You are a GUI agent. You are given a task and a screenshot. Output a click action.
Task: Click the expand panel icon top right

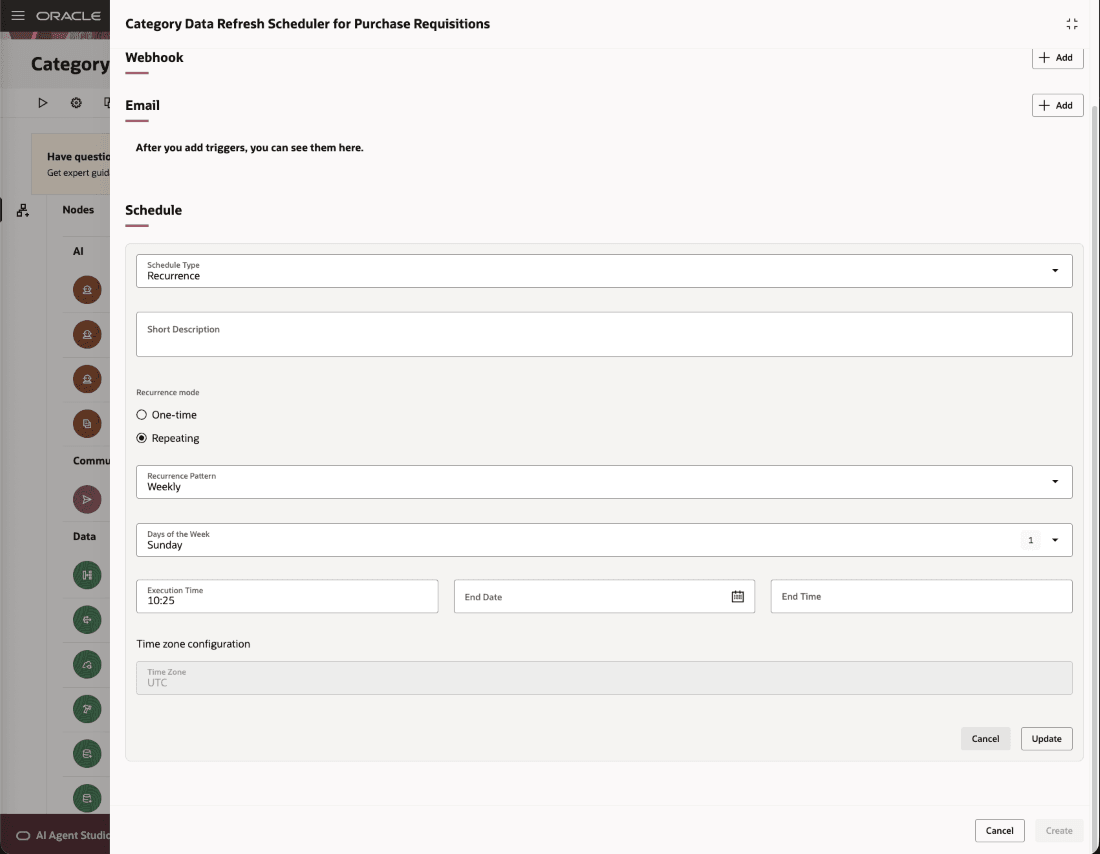(x=1072, y=22)
